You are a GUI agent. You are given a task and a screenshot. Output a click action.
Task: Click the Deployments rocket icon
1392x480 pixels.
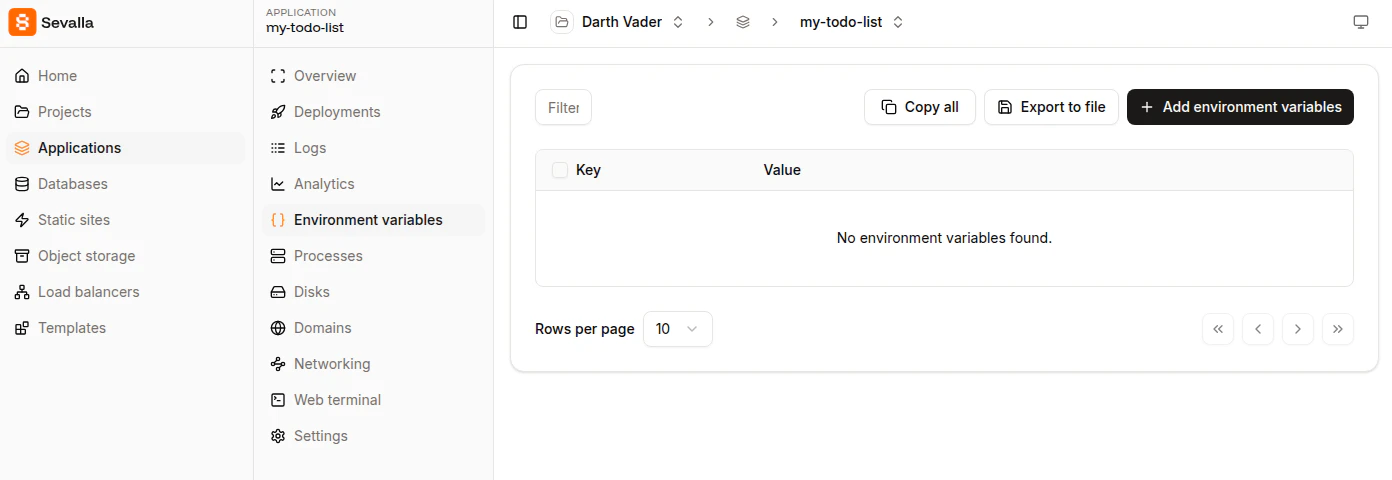tap(278, 112)
